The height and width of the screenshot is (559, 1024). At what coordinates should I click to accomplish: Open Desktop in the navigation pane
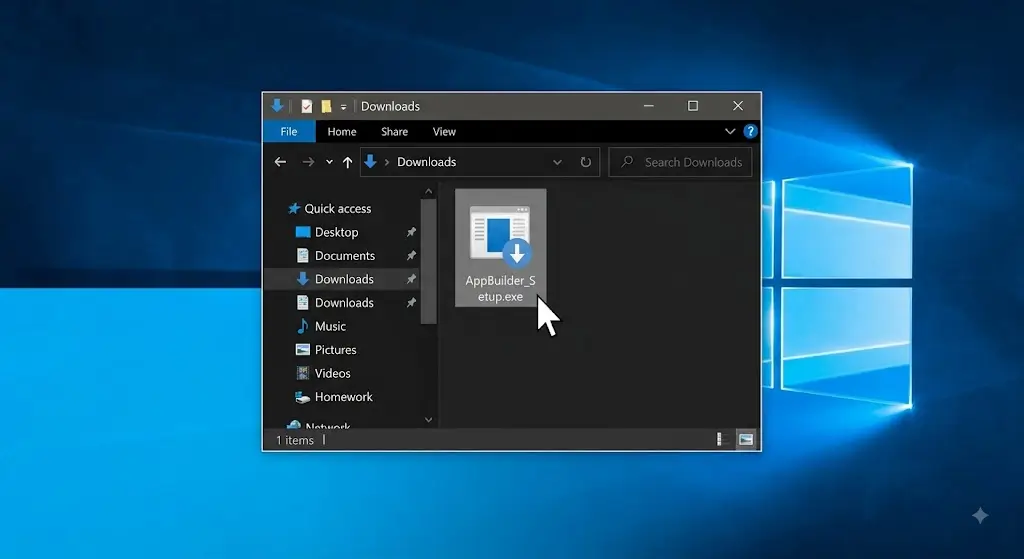click(x=336, y=232)
